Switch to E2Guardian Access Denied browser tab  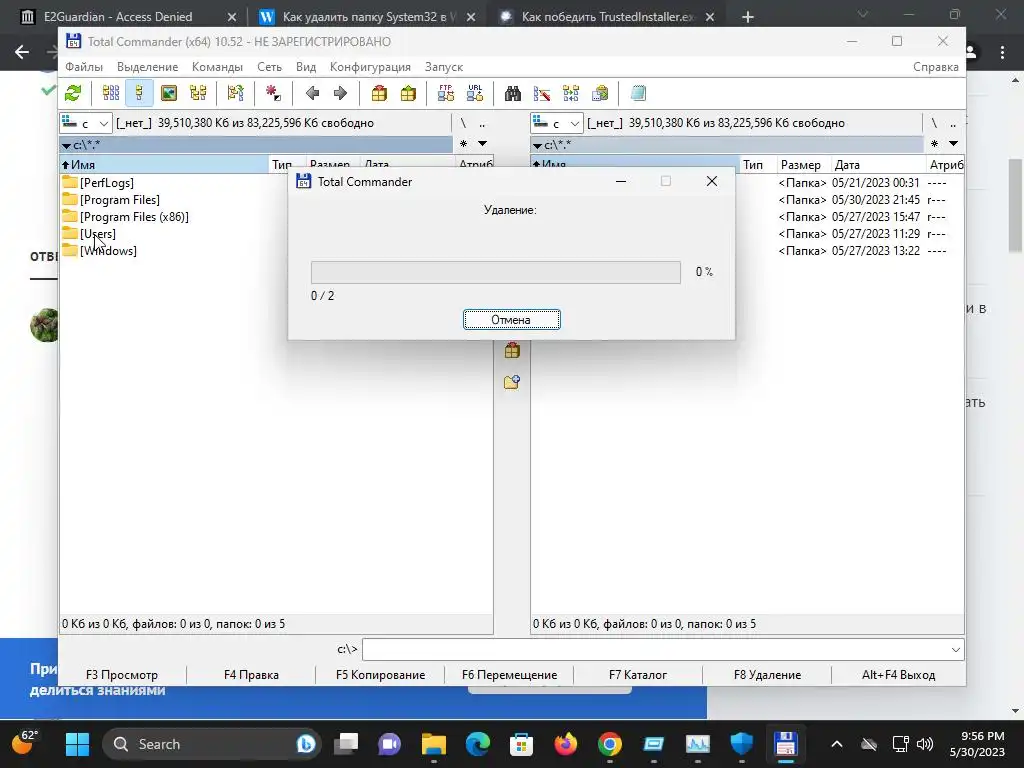[x=118, y=17]
